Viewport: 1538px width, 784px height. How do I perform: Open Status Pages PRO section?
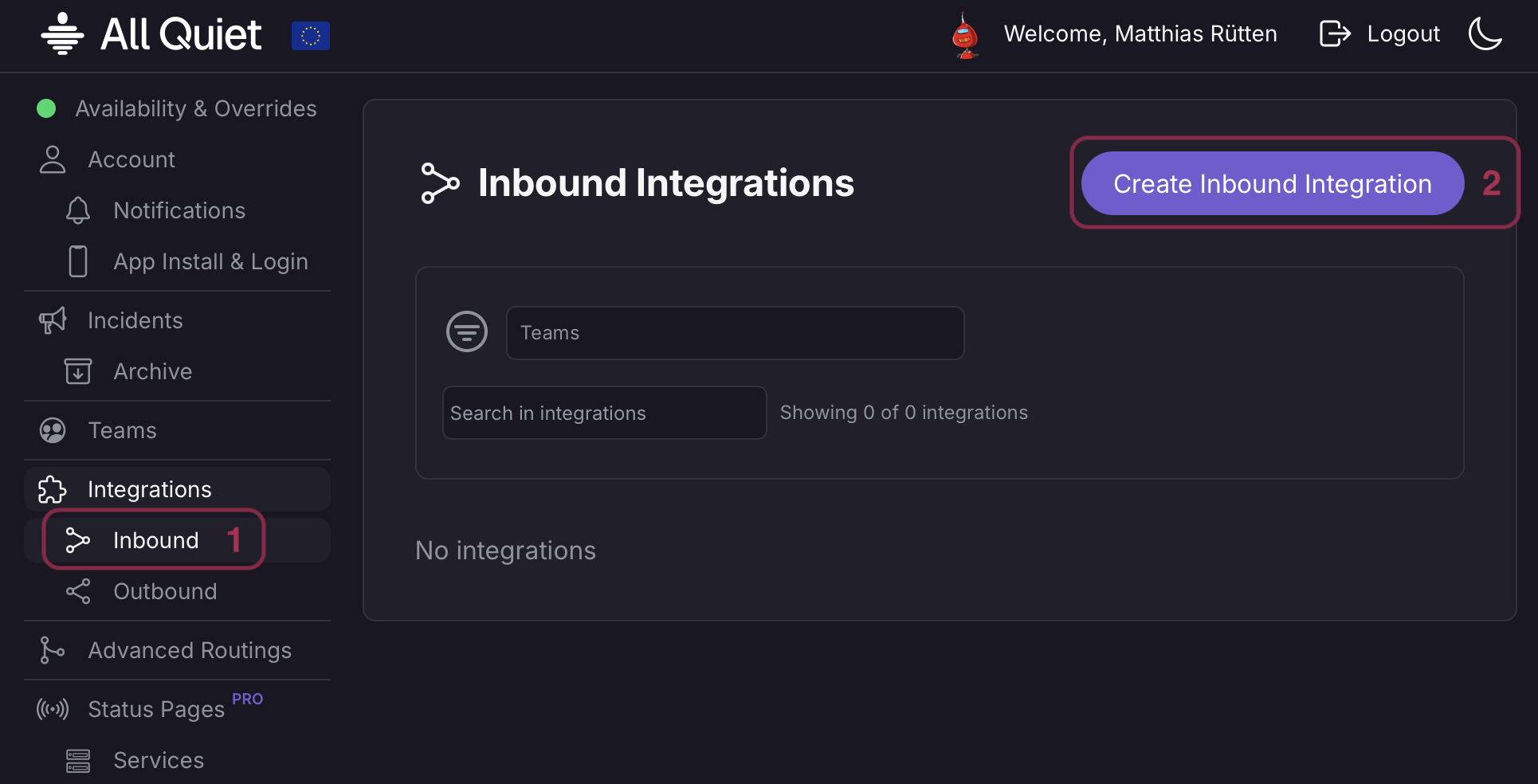156,709
